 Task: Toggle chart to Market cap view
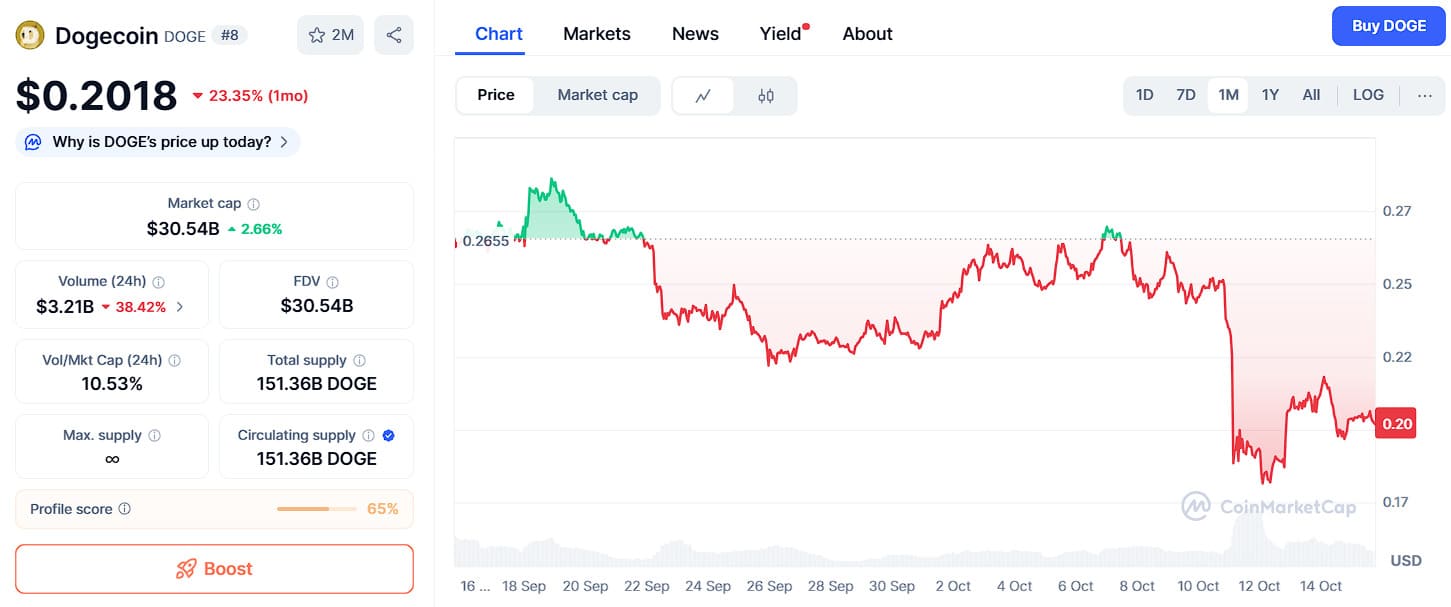pos(597,95)
